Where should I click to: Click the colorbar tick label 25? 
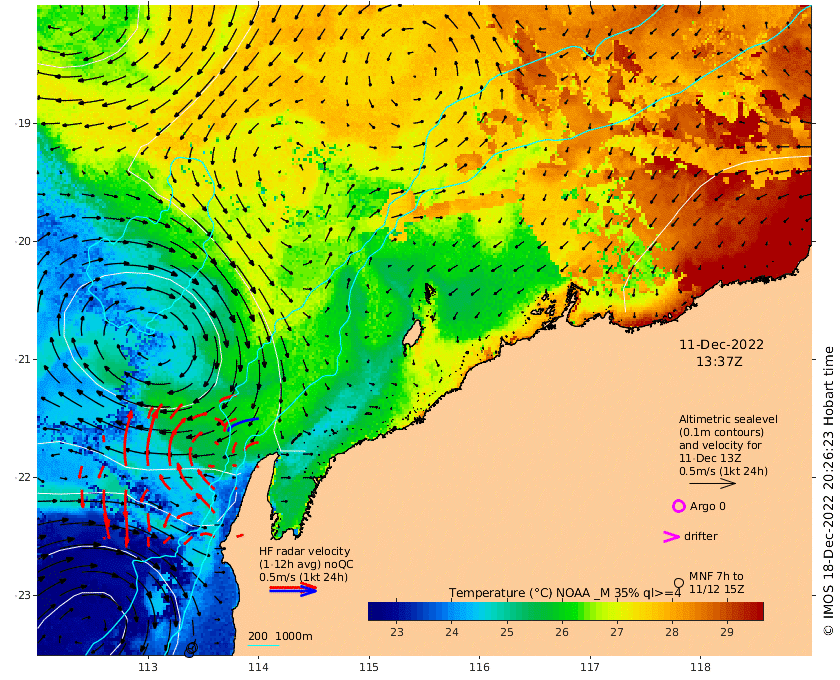tap(507, 632)
